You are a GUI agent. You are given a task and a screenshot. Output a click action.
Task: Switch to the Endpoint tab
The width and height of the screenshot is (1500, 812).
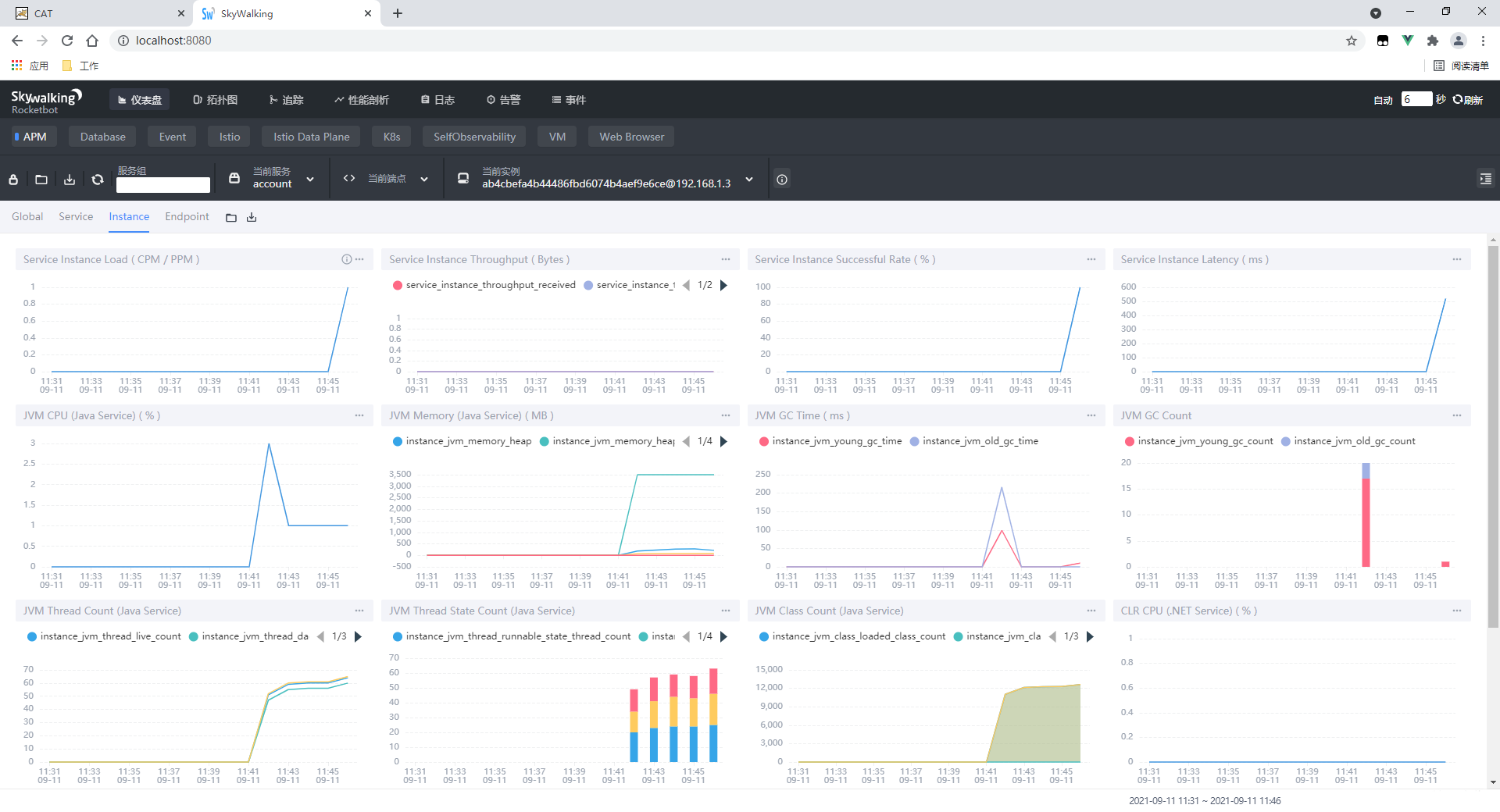click(x=187, y=216)
